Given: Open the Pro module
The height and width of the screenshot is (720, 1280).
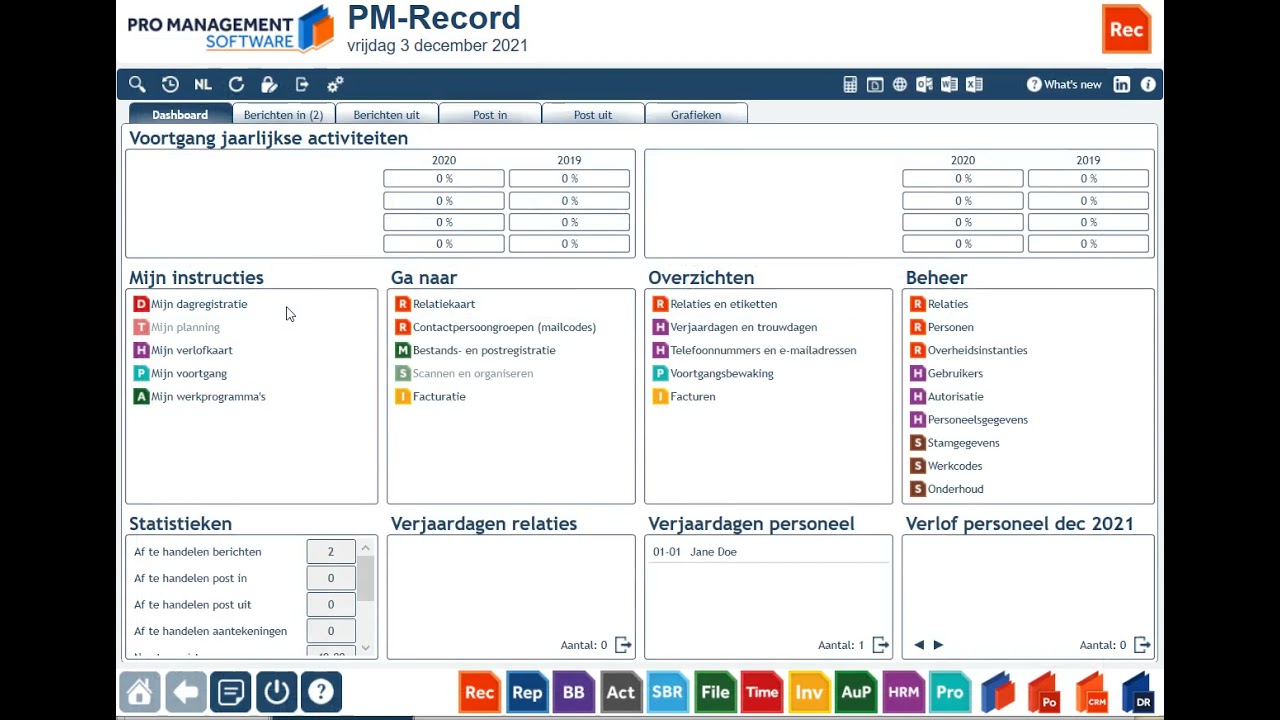Looking at the screenshot, I should coord(950,692).
